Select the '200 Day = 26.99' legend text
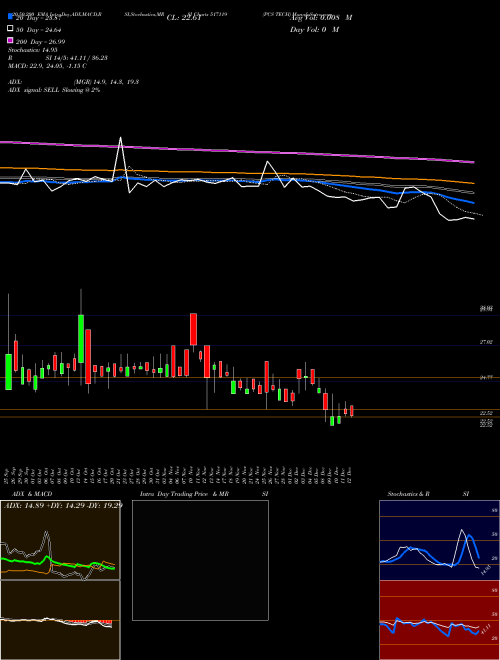The image size is (500, 660). [x=40, y=42]
